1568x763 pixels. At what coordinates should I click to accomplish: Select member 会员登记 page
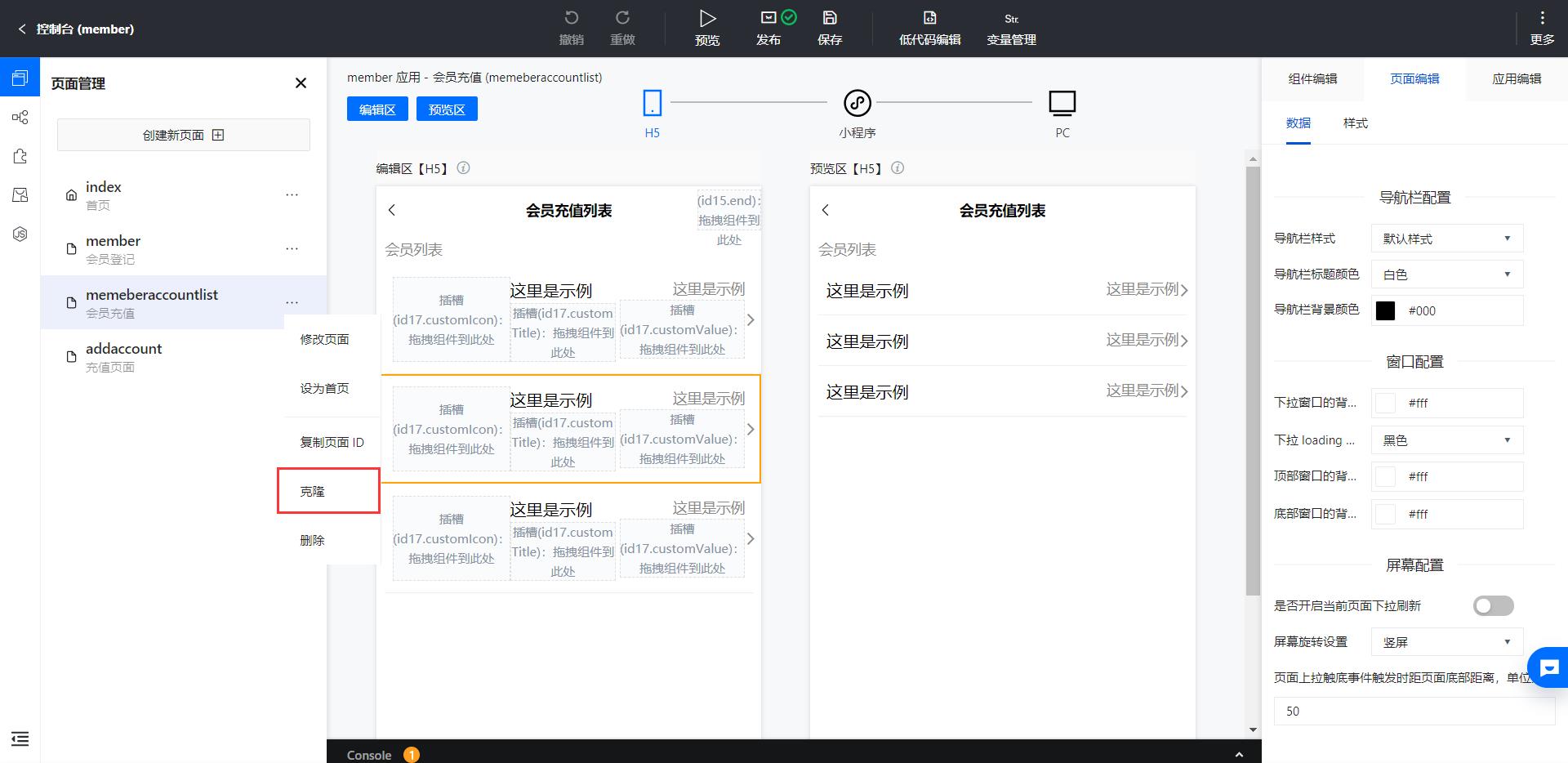click(x=184, y=248)
